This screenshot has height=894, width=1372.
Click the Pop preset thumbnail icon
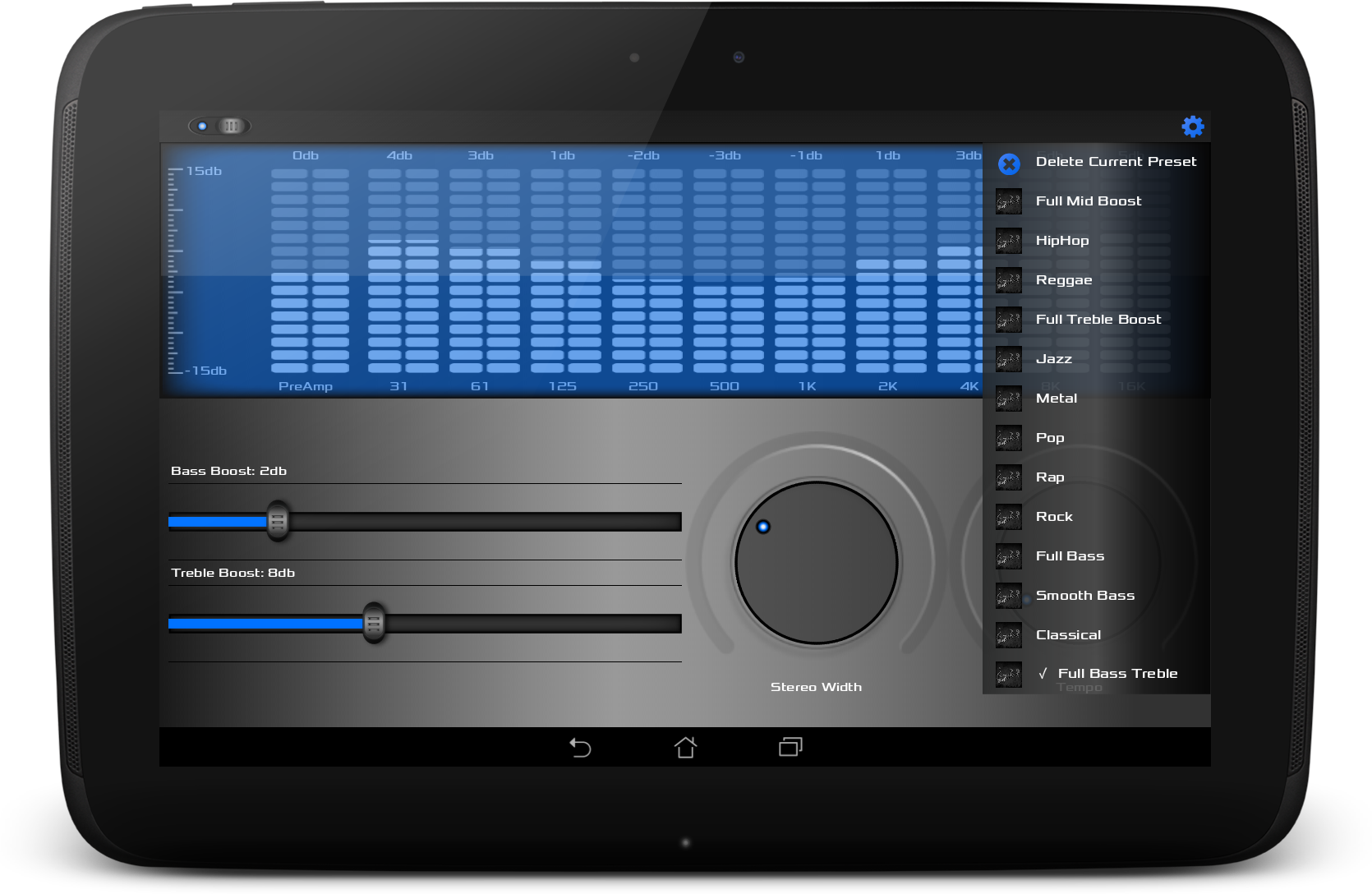click(1009, 438)
